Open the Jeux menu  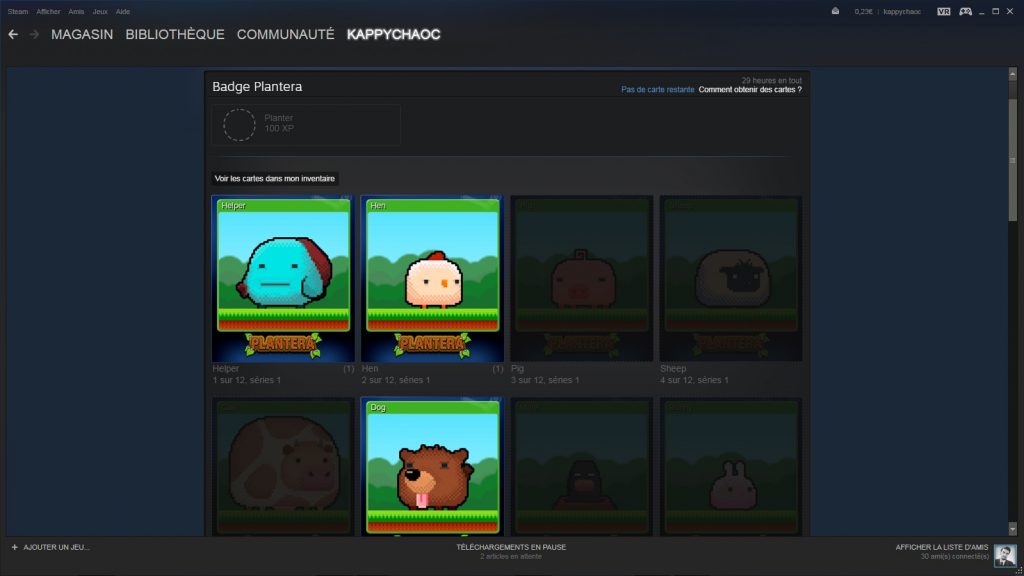tap(101, 11)
